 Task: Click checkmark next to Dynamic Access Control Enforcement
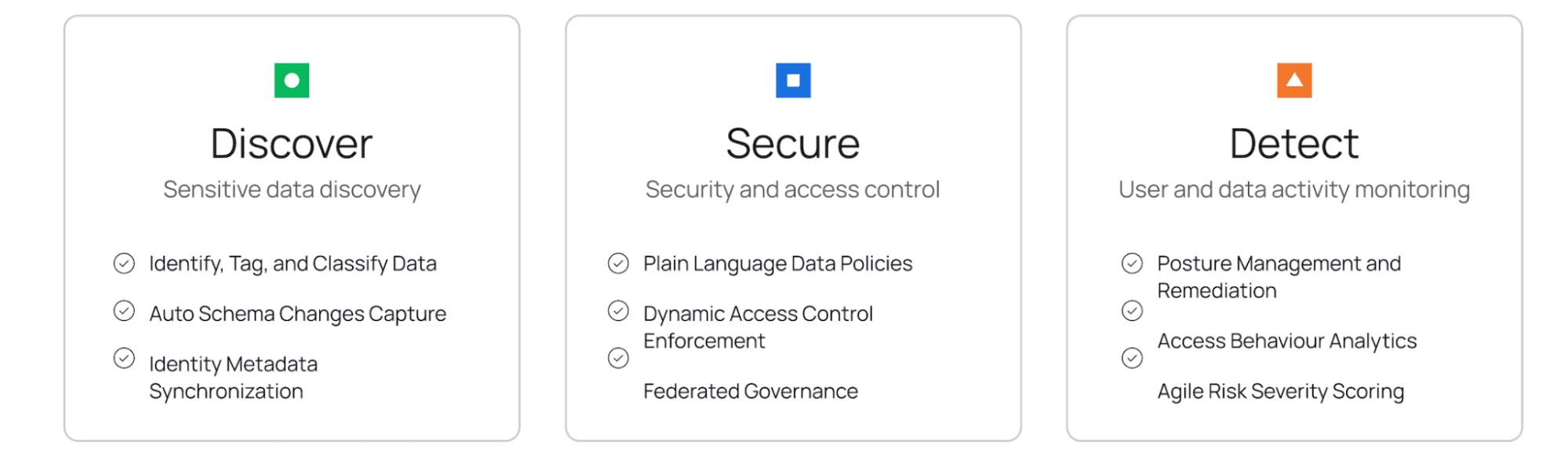[x=618, y=311]
